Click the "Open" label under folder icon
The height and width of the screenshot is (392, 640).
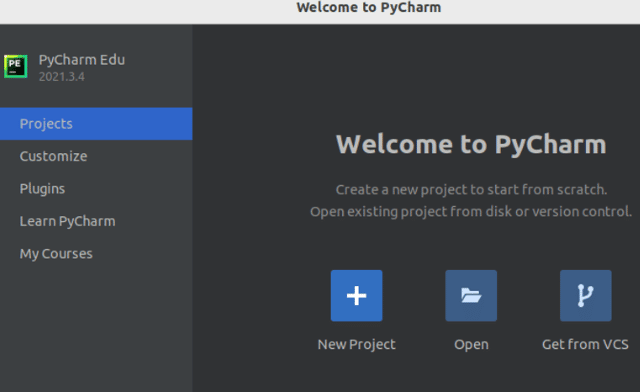tap(471, 345)
